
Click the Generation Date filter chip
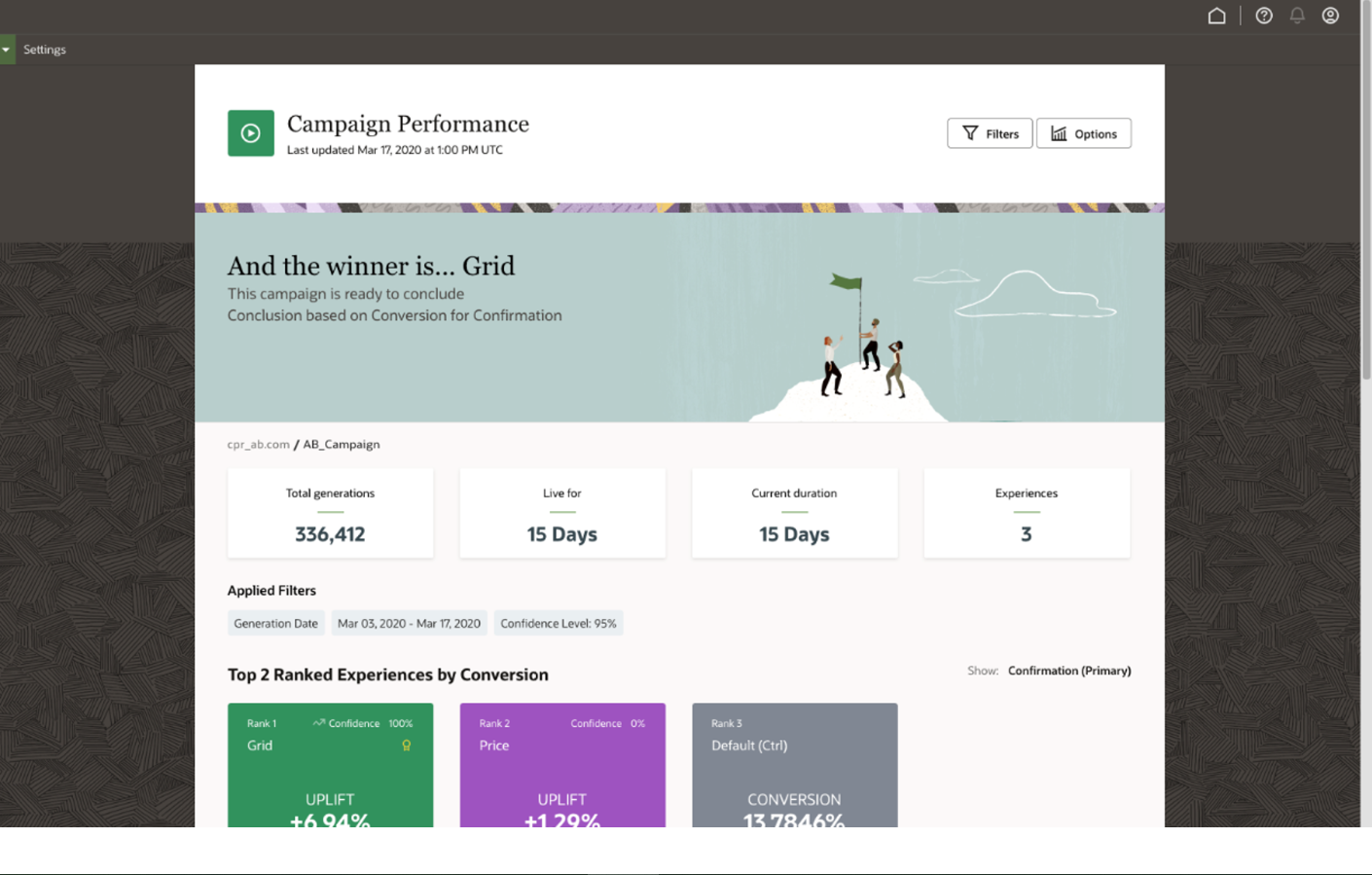pyautogui.click(x=275, y=623)
